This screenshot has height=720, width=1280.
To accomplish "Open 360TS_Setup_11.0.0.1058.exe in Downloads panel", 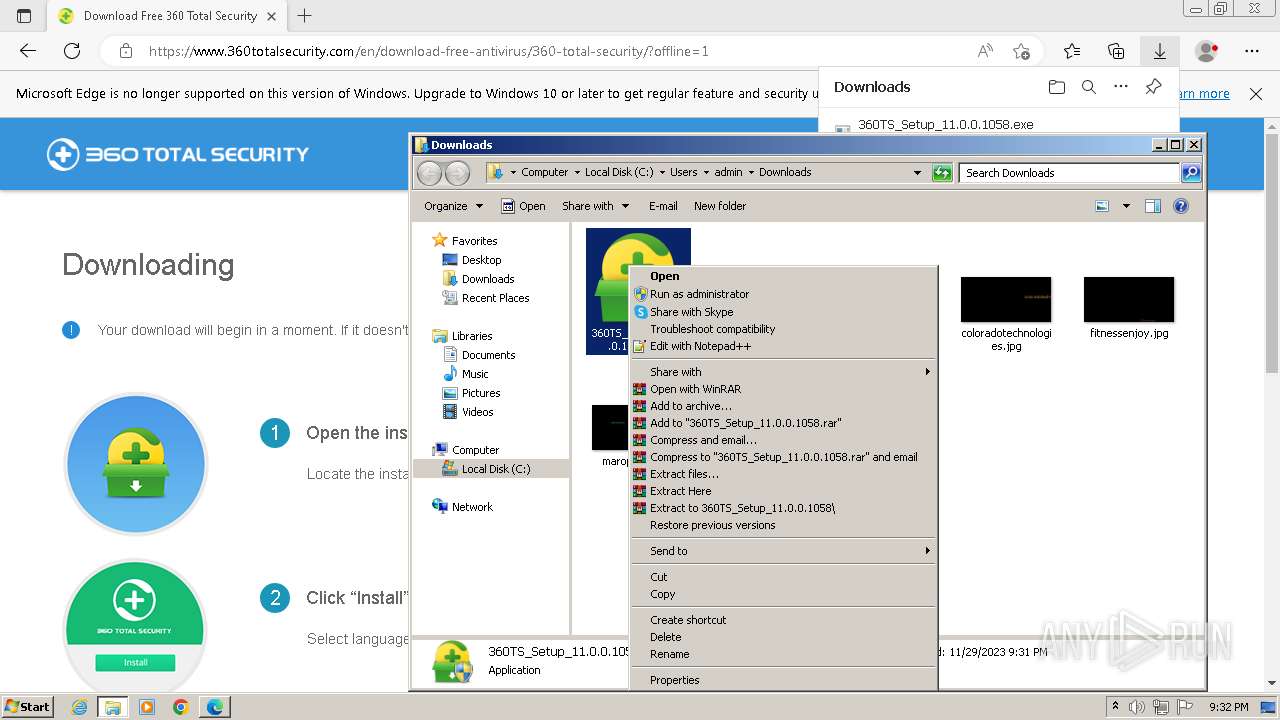I will click(x=945, y=125).
